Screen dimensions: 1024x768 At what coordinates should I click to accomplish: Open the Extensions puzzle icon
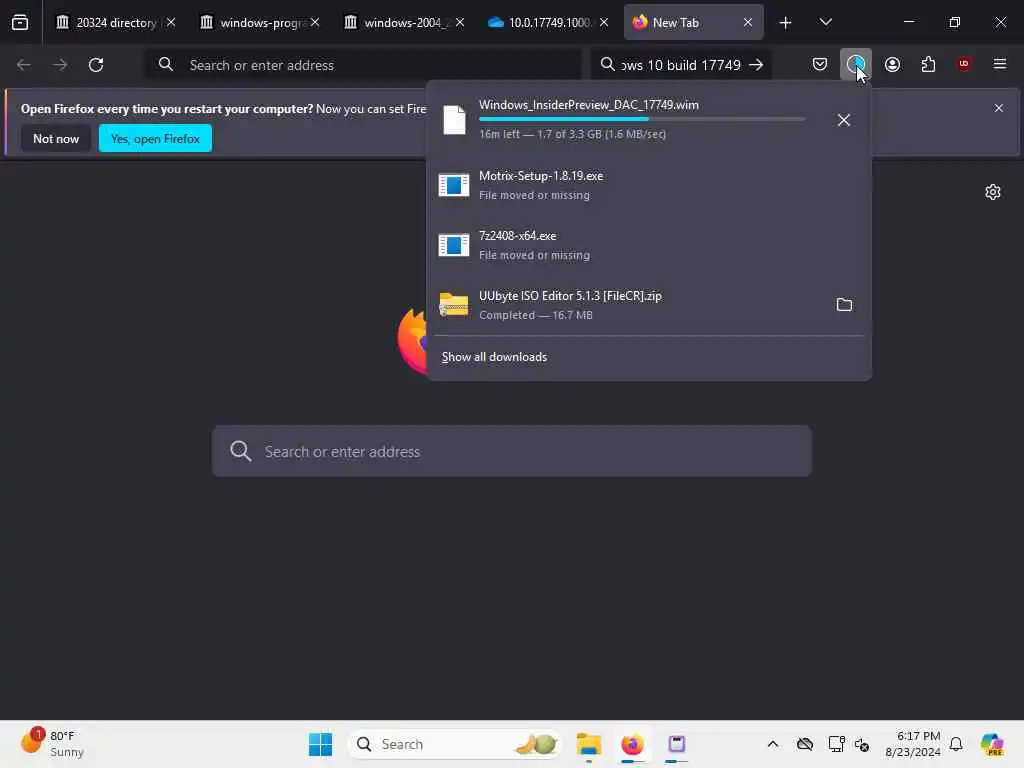(928, 64)
